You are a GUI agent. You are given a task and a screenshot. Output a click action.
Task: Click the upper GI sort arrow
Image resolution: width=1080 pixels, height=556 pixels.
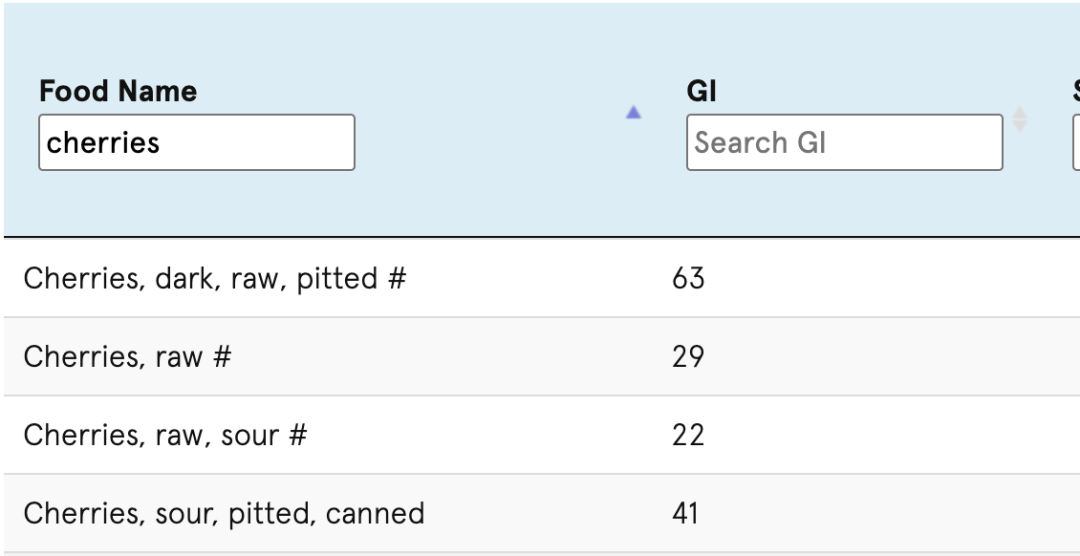point(1019,113)
